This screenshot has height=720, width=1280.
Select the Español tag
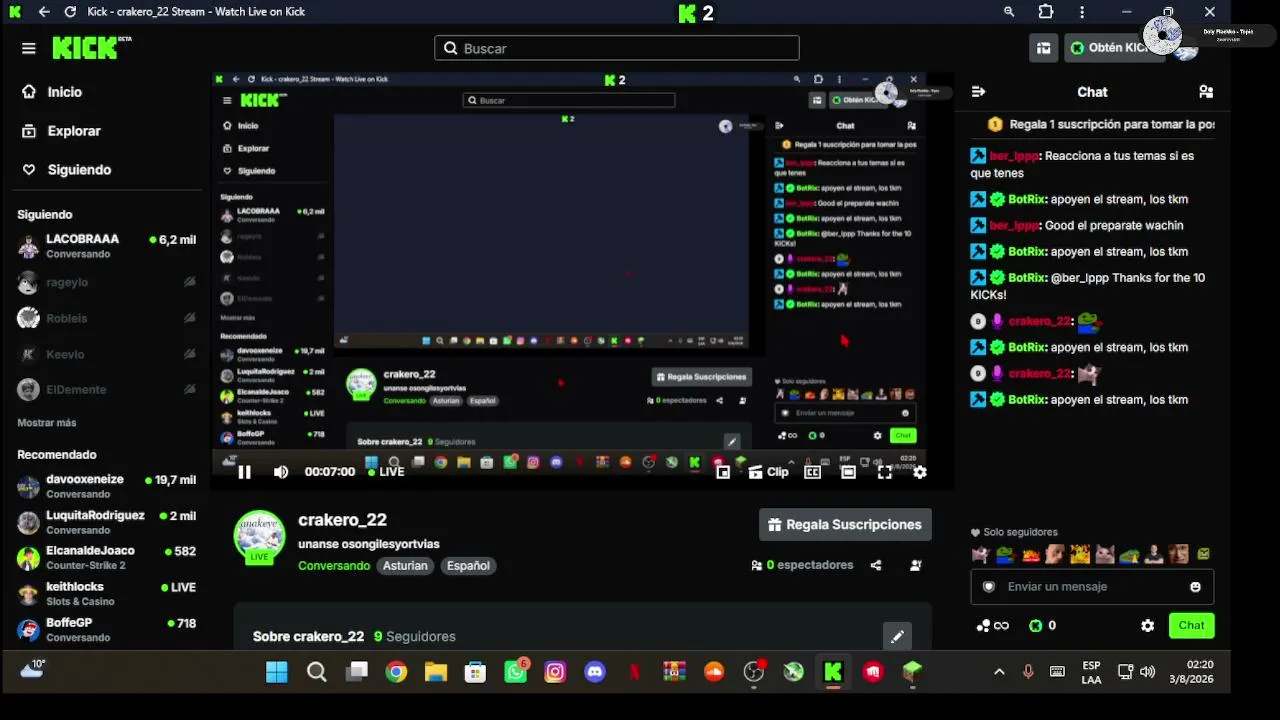click(x=468, y=566)
